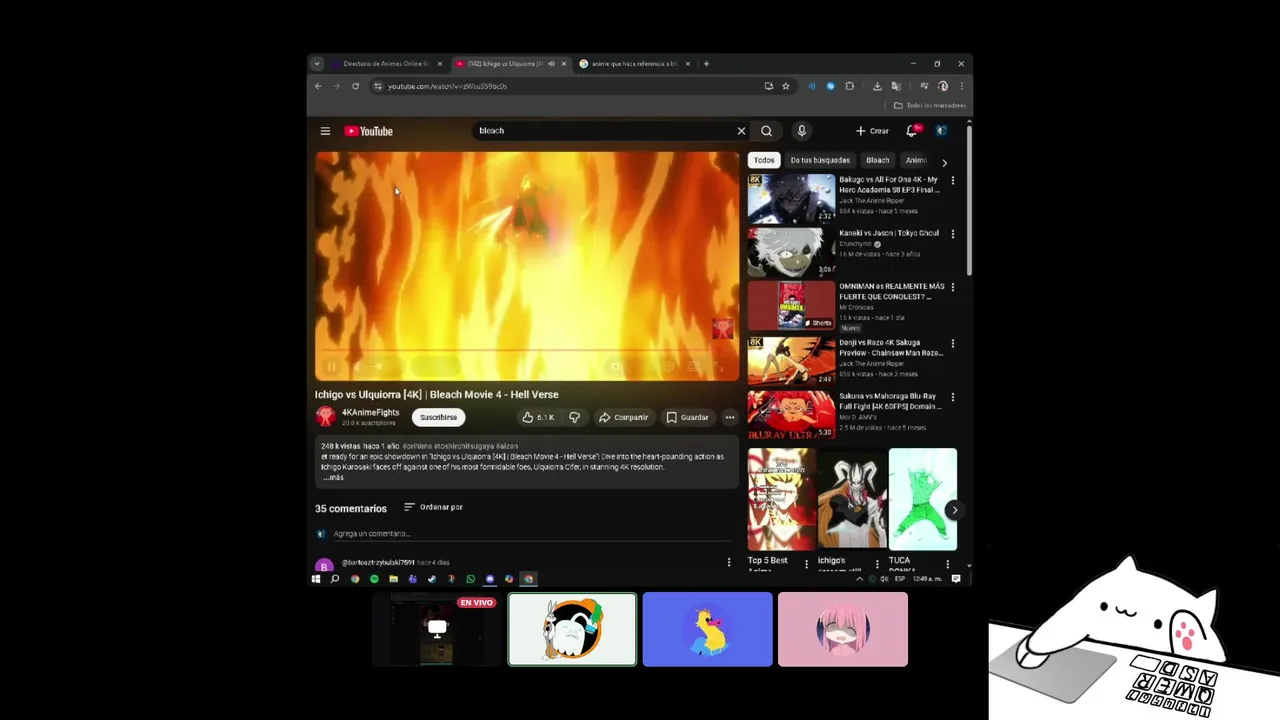The width and height of the screenshot is (1280, 720).
Task: Run search with the magnifier button
Action: (766, 131)
